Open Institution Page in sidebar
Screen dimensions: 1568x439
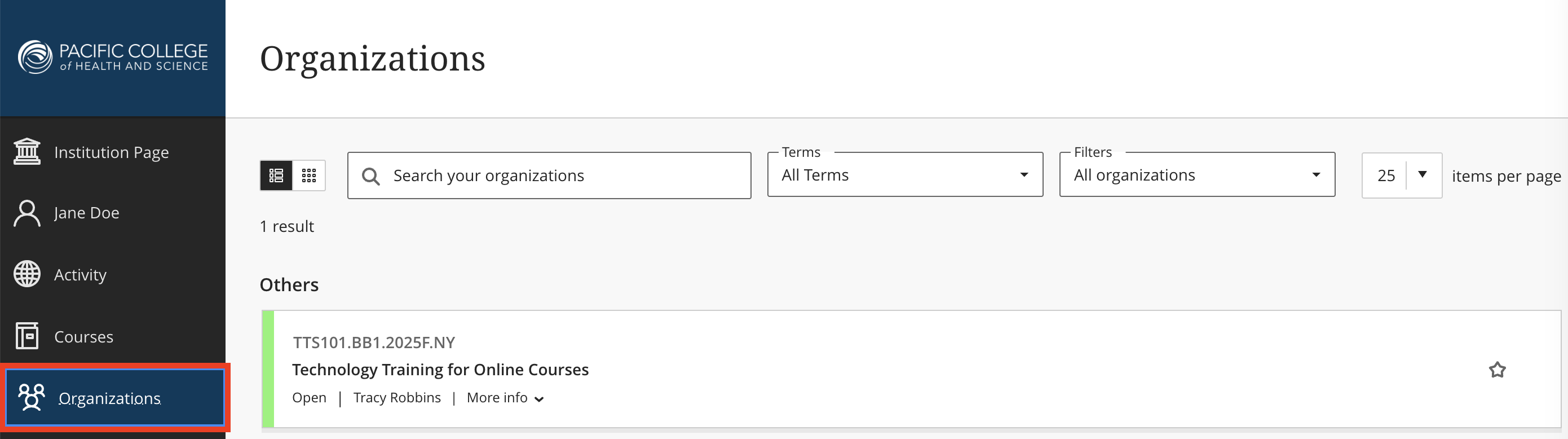pyautogui.click(x=113, y=152)
